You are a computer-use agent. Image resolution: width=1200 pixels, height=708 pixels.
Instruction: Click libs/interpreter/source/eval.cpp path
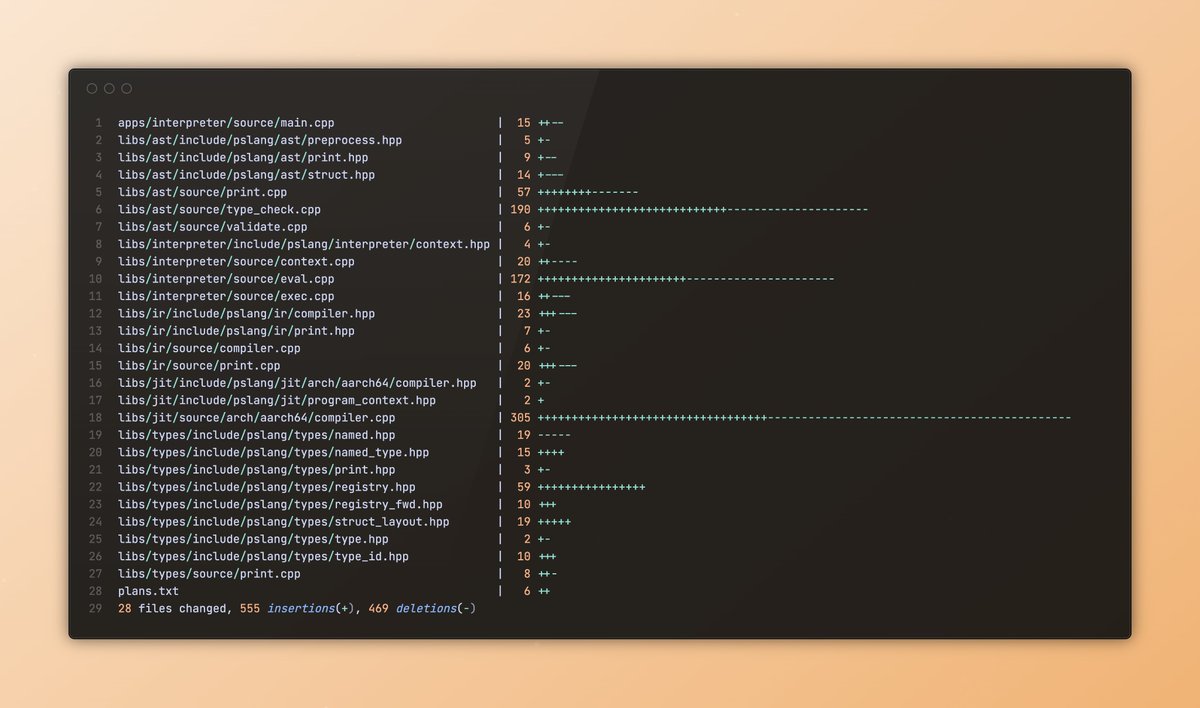tap(226, 279)
